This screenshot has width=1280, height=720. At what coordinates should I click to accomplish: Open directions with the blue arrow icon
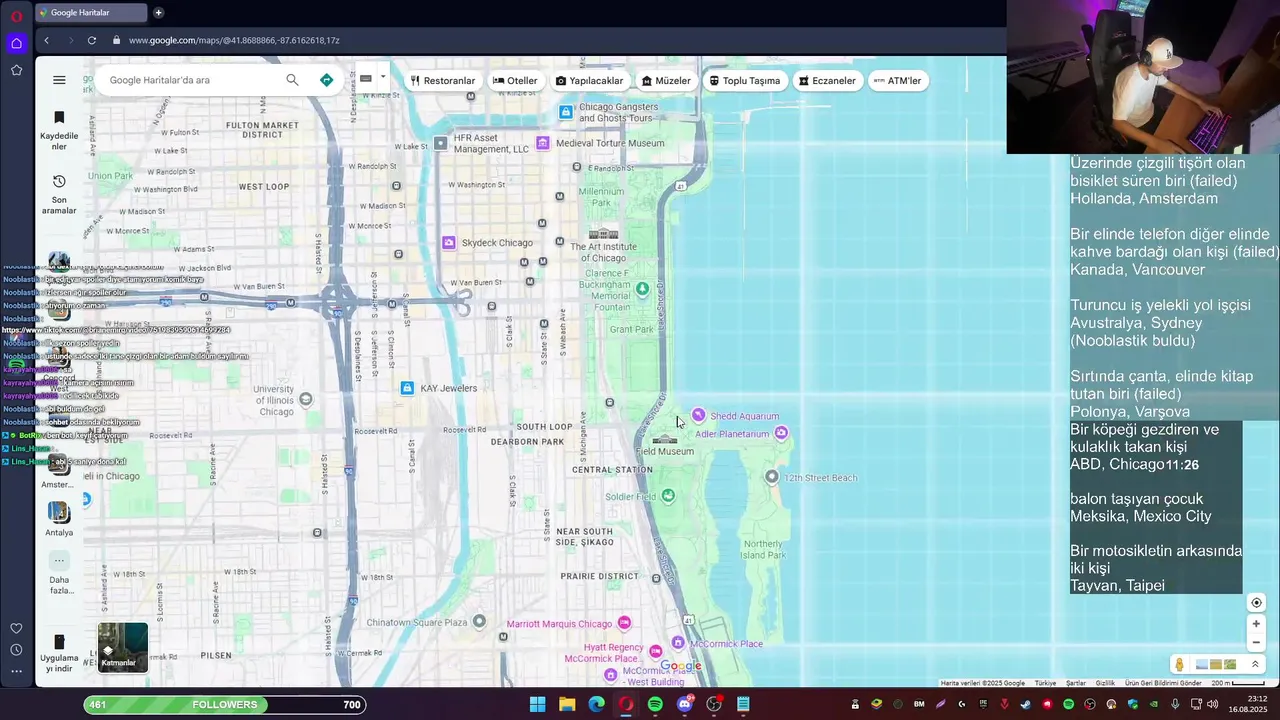click(x=326, y=80)
